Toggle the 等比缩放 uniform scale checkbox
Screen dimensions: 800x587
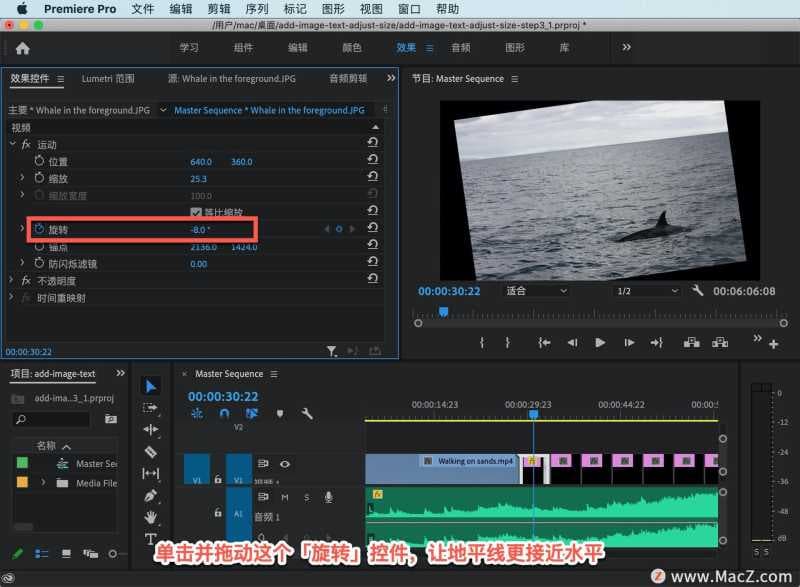196,213
